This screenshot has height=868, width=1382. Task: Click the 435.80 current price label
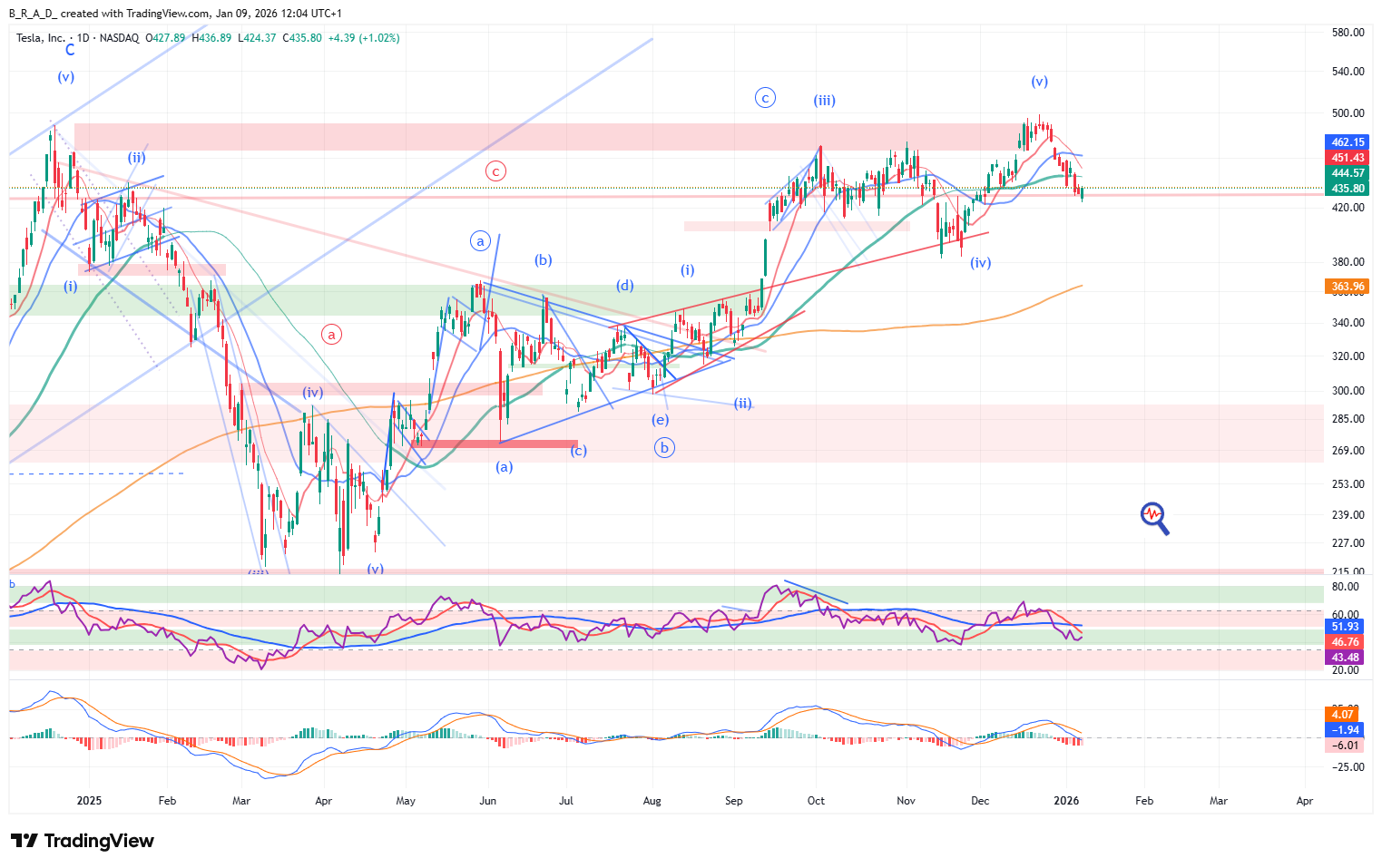(x=1348, y=189)
